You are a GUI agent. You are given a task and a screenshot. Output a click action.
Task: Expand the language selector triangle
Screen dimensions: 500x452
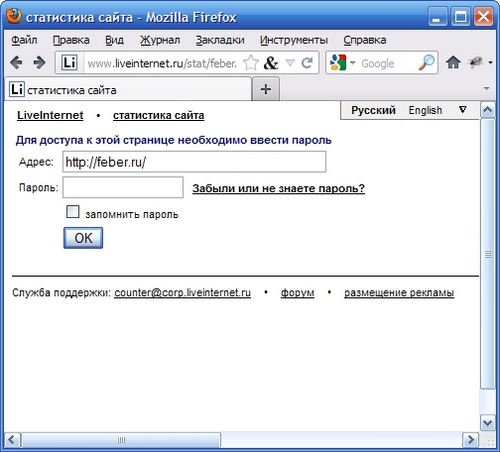(x=463, y=110)
